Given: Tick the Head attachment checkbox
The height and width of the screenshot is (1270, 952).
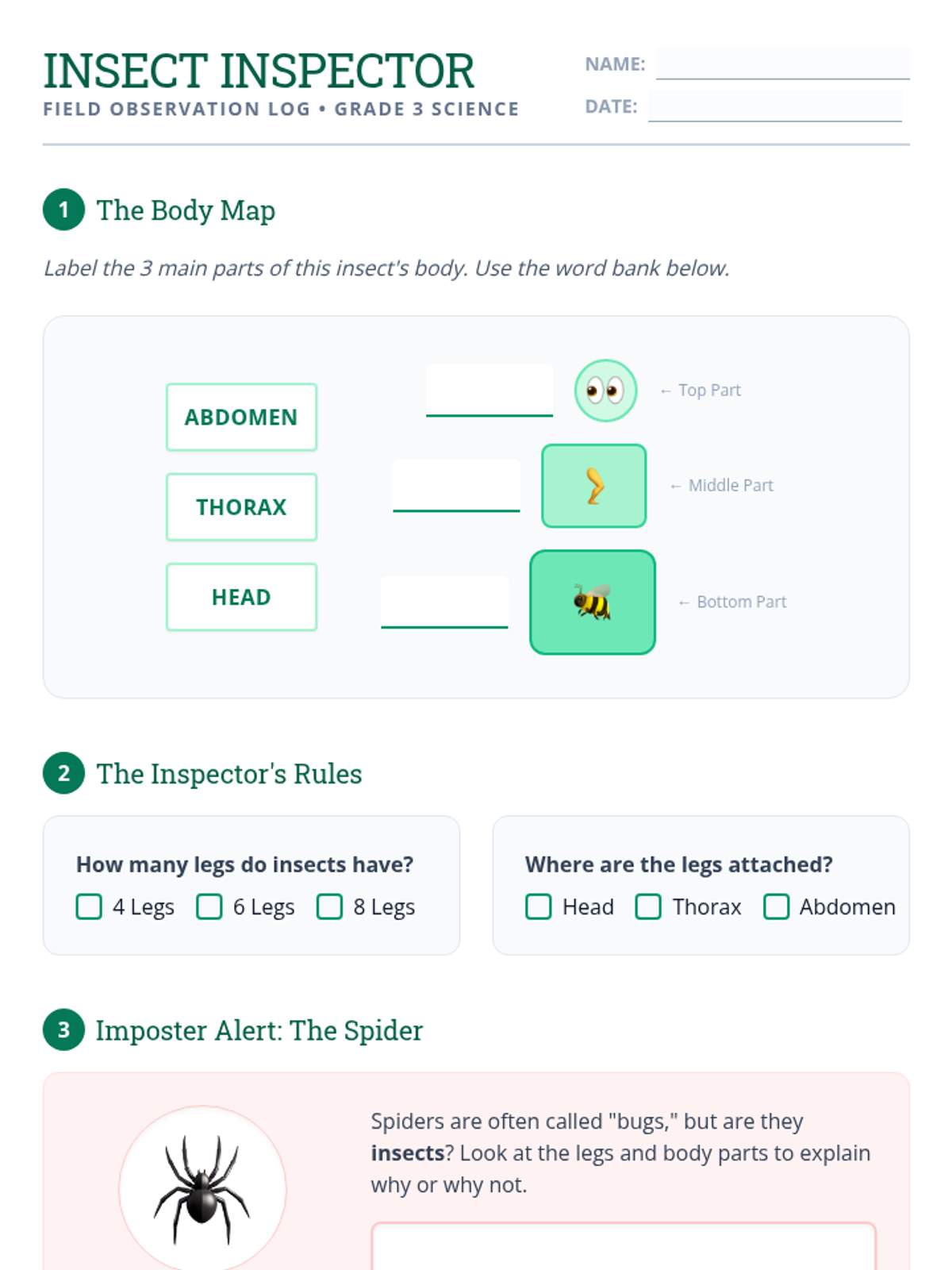Looking at the screenshot, I should point(539,906).
